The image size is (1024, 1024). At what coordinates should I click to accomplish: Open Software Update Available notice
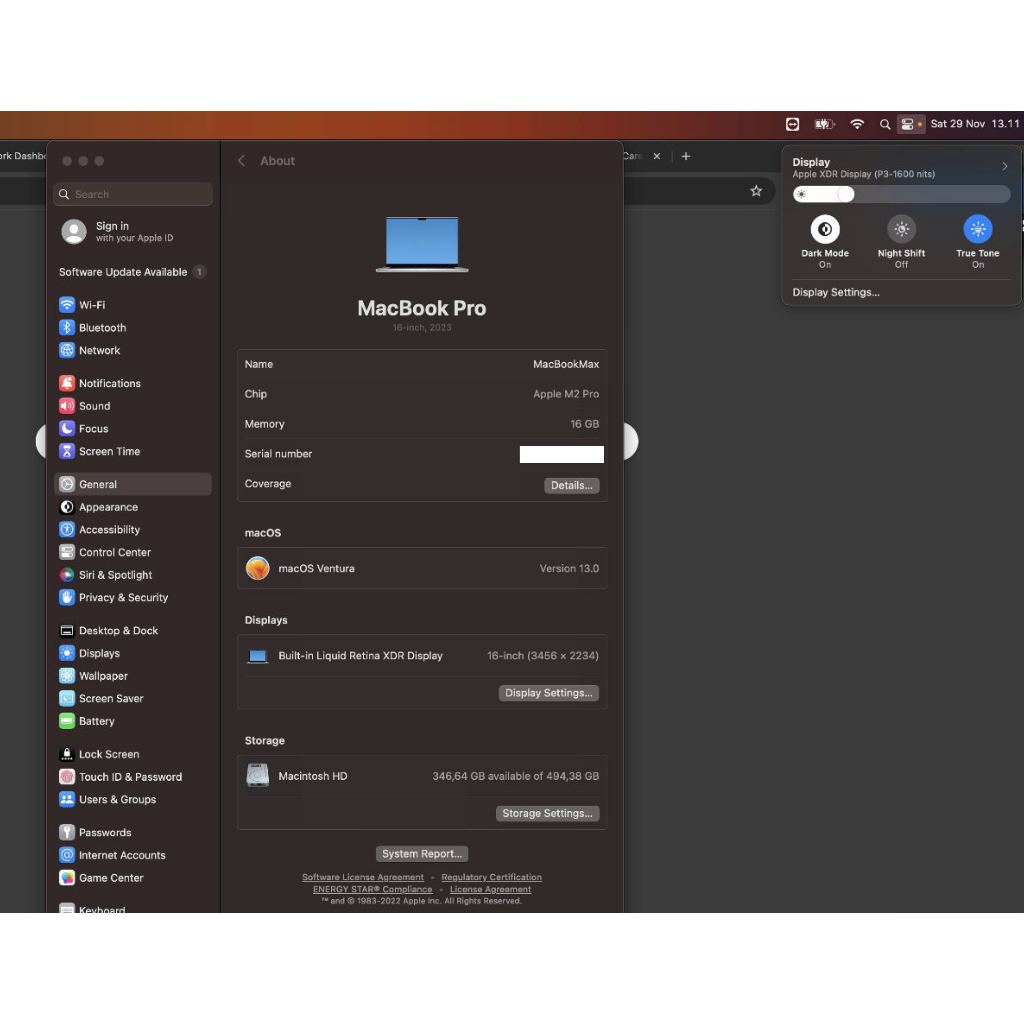point(133,272)
